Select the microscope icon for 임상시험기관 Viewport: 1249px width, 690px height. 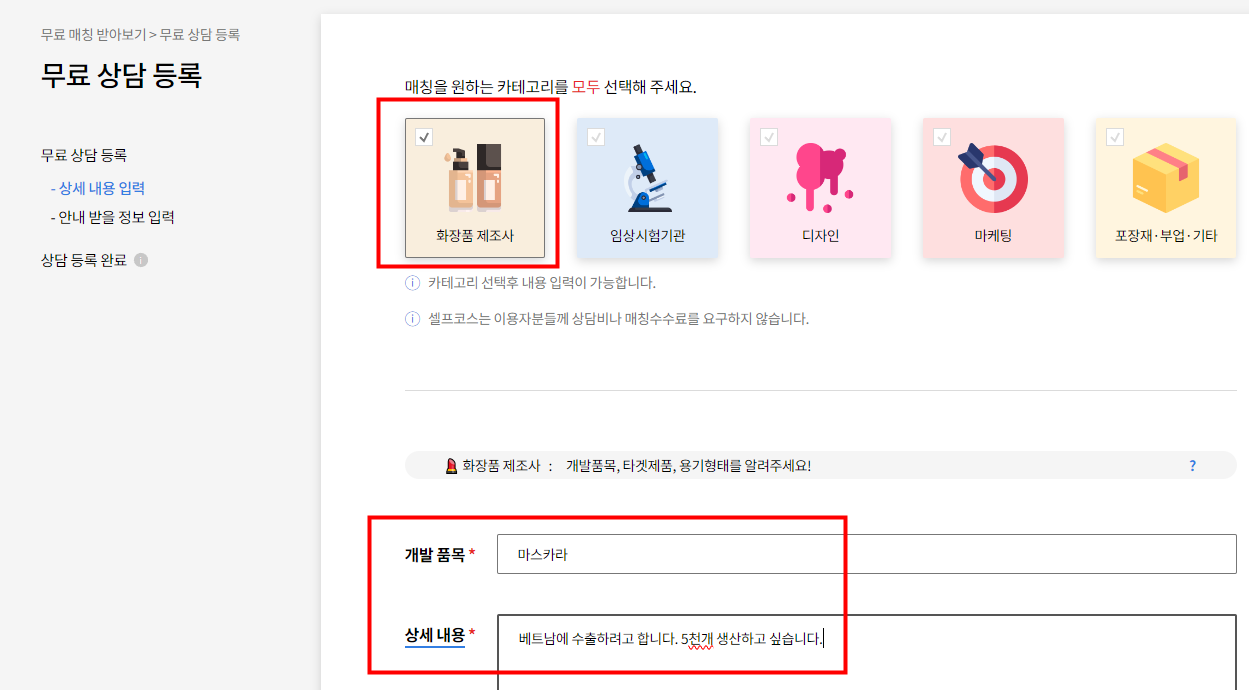647,178
